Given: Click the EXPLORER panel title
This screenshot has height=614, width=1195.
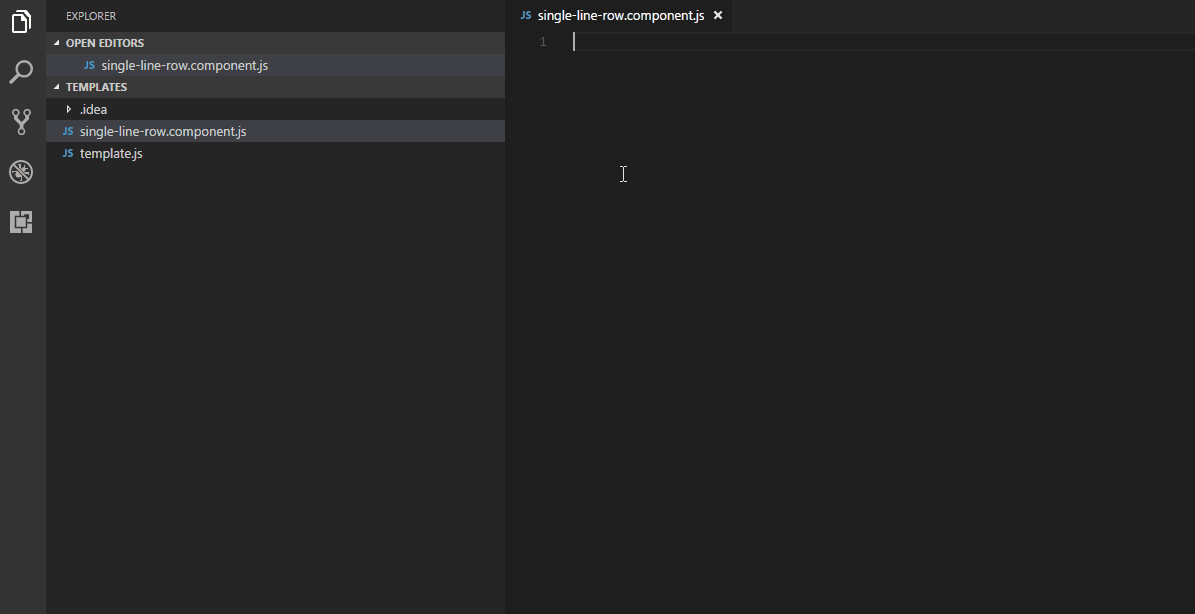Looking at the screenshot, I should click(91, 16).
